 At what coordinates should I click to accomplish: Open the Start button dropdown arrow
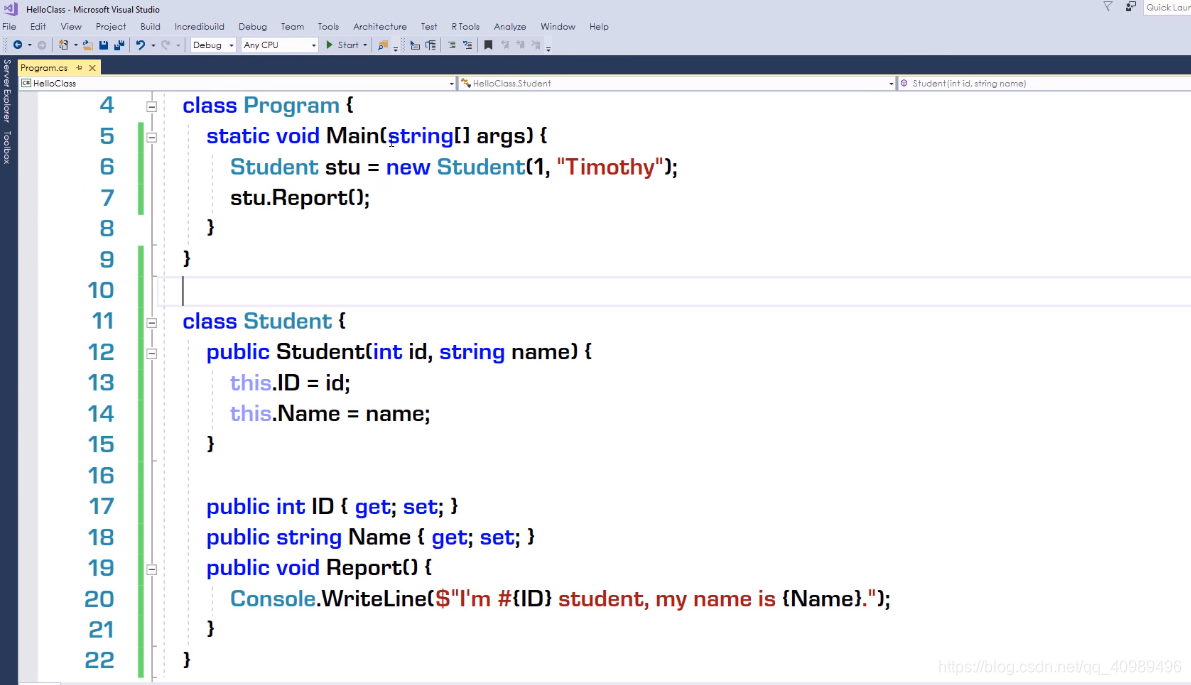tap(365, 45)
